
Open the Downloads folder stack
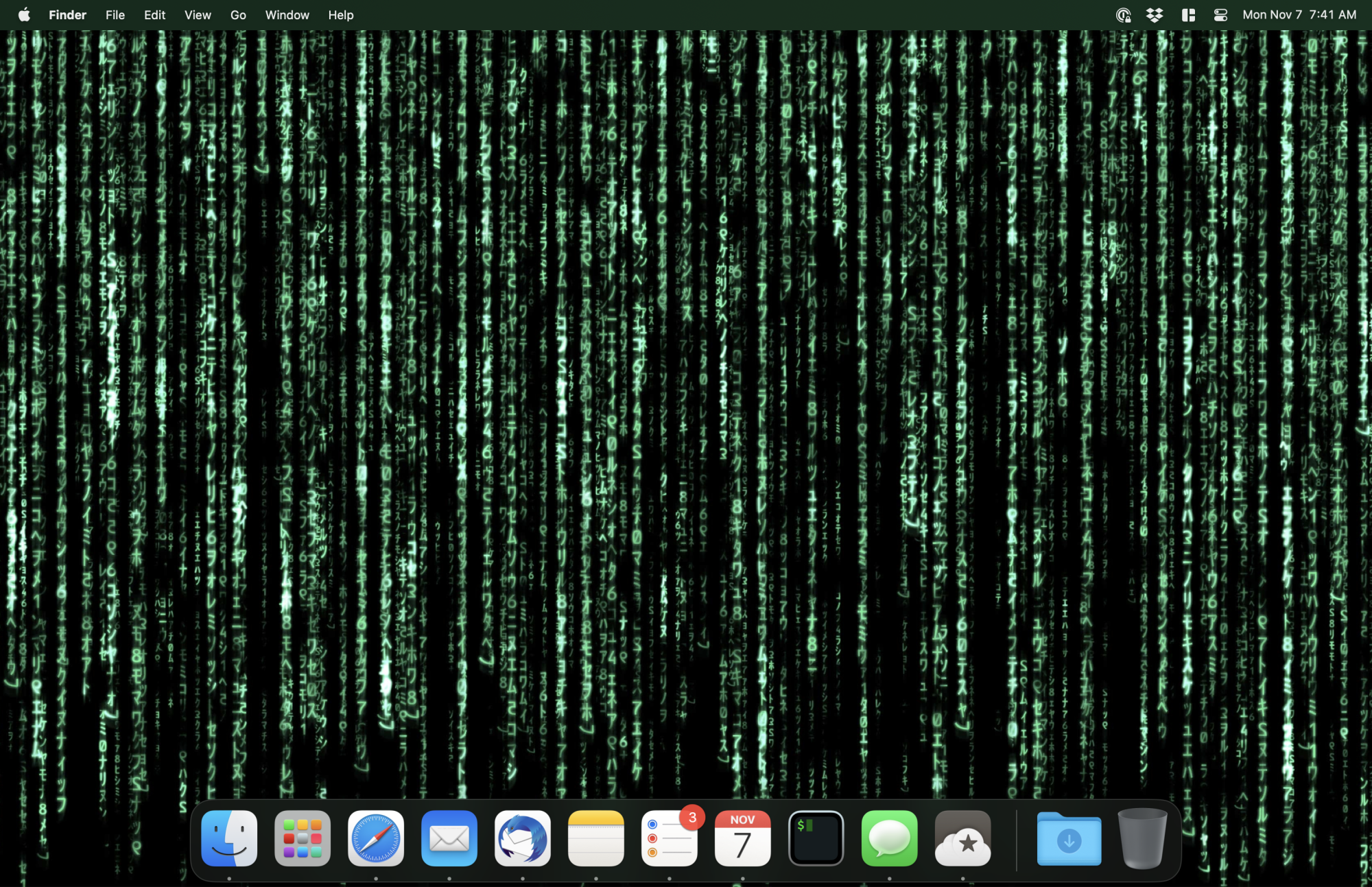point(1069,838)
